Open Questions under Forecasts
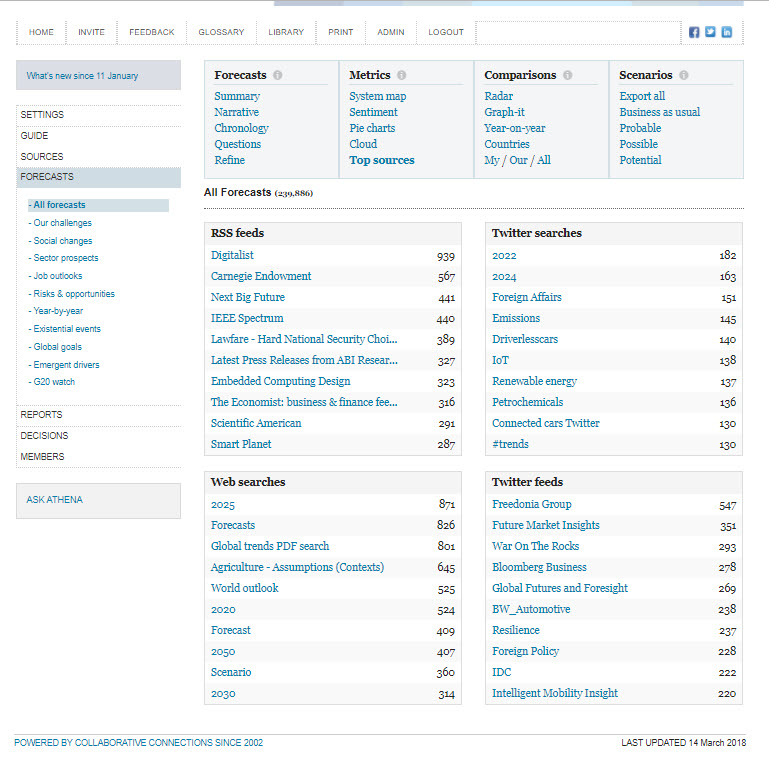The height and width of the screenshot is (760, 769). (x=237, y=144)
